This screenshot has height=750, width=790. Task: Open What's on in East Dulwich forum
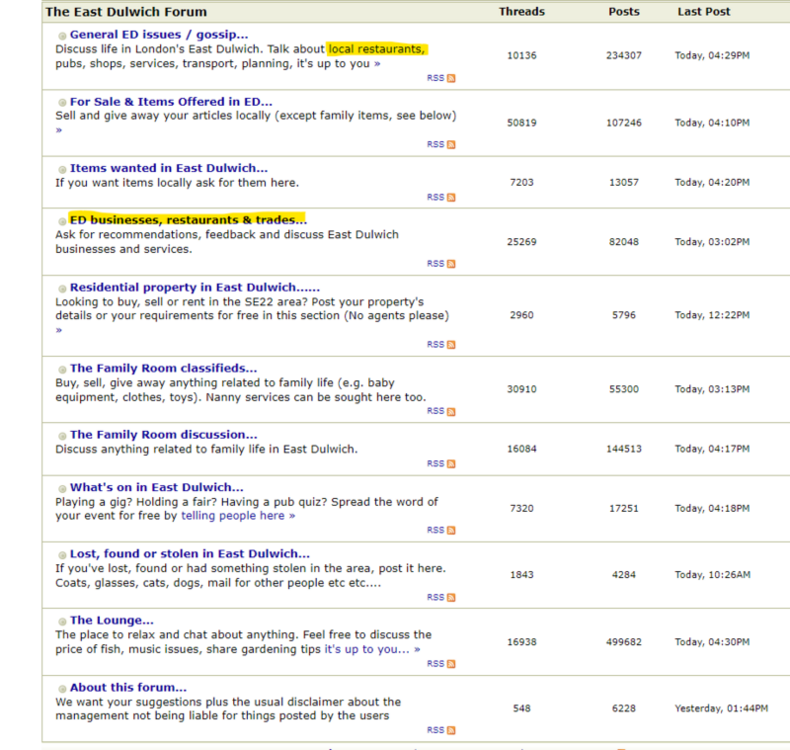click(156, 488)
